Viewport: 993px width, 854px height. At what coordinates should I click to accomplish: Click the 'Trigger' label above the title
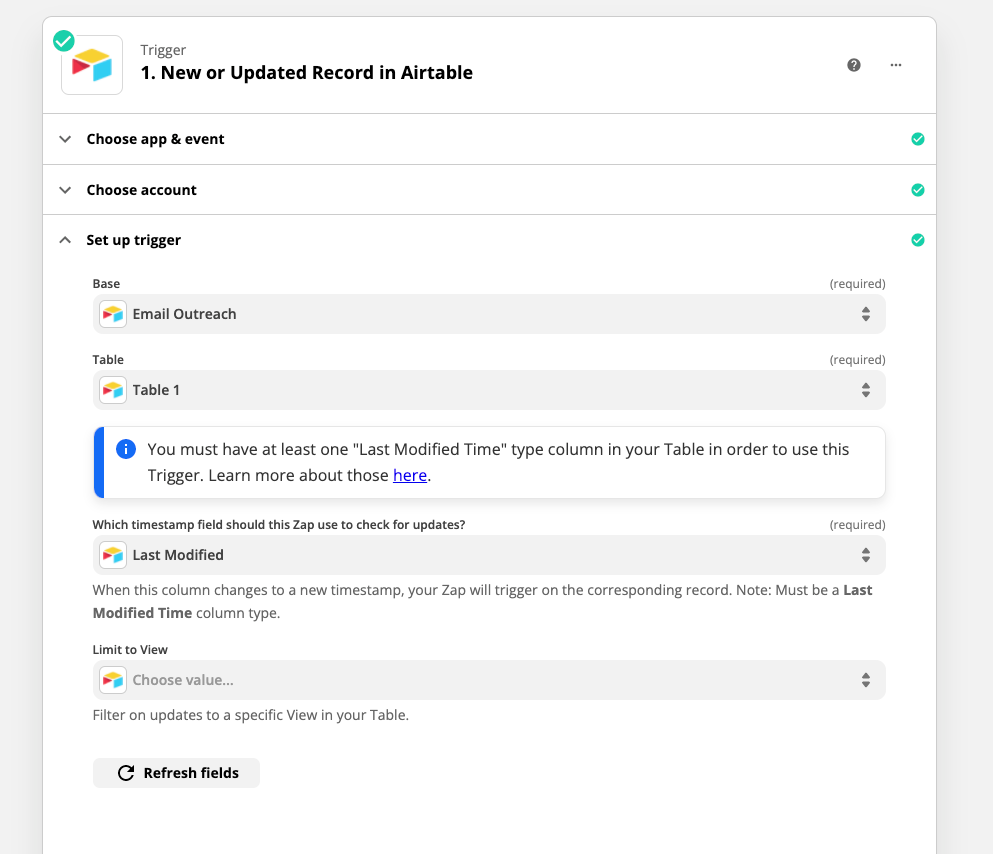163,50
